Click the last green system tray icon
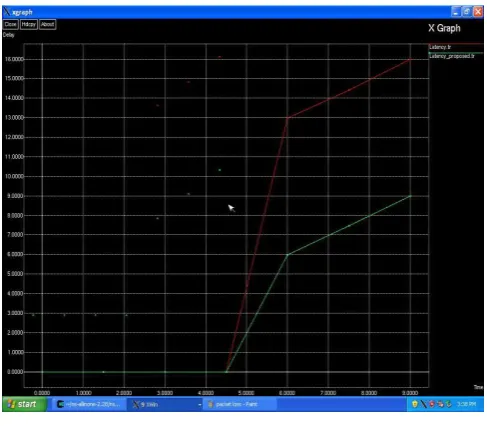 pos(449,404)
